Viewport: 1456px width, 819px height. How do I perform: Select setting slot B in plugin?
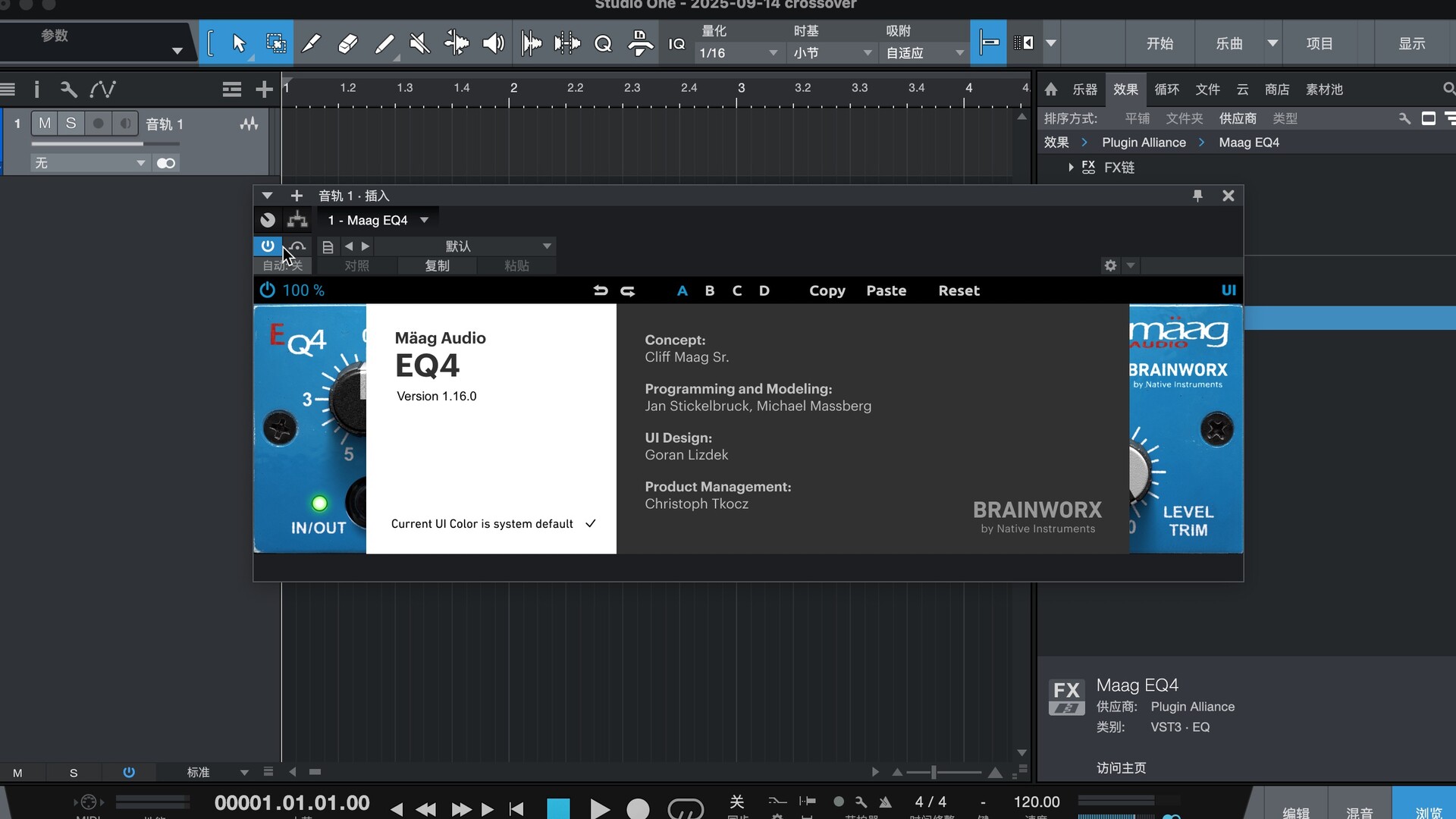[x=710, y=290]
